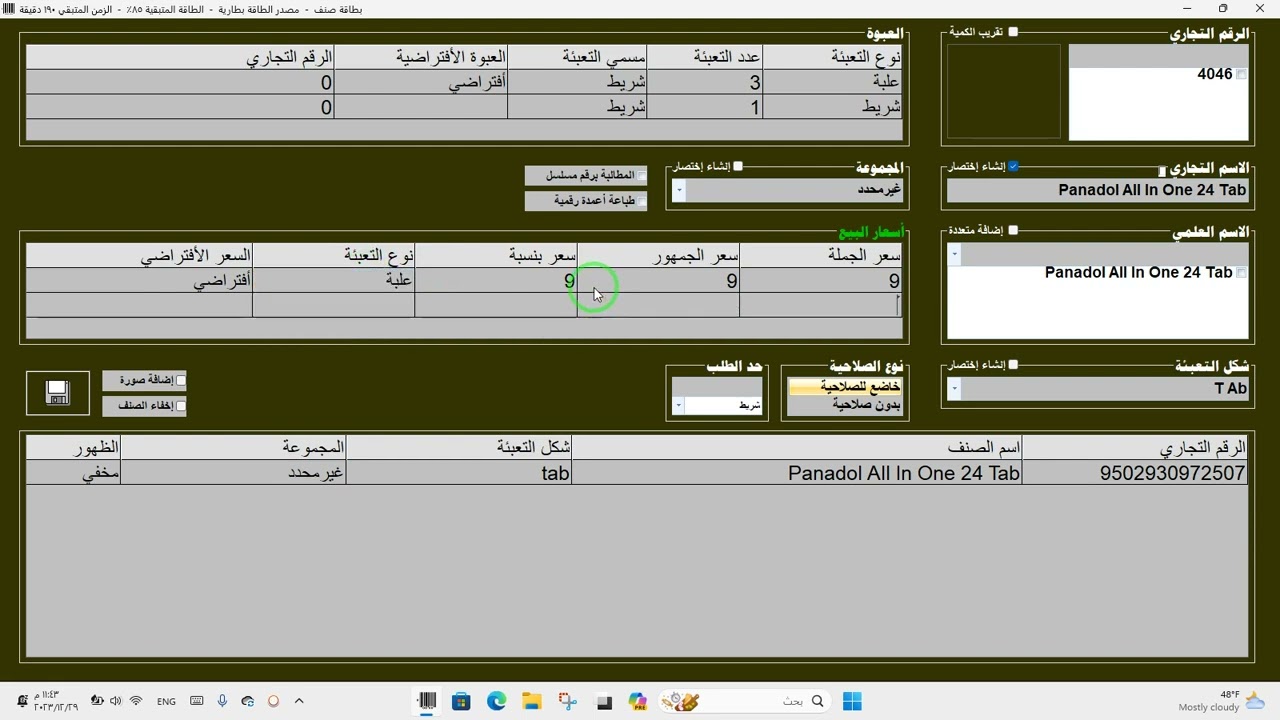Check the 4046 trade number item
The height and width of the screenshot is (720, 1280).
[1242, 75]
